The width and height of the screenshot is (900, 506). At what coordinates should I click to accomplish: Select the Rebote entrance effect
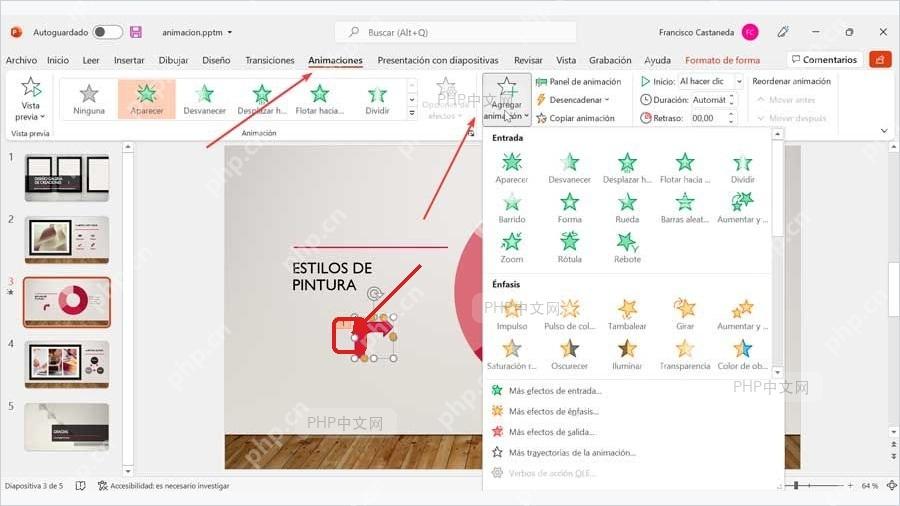click(627, 248)
